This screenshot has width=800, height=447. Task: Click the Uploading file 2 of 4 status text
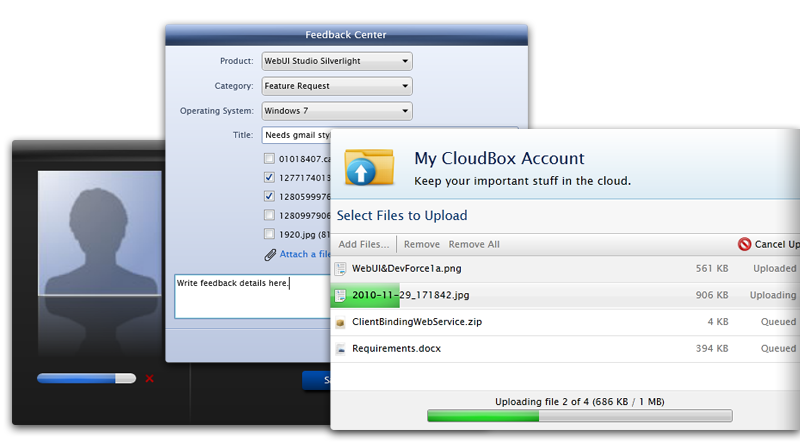[580, 402]
